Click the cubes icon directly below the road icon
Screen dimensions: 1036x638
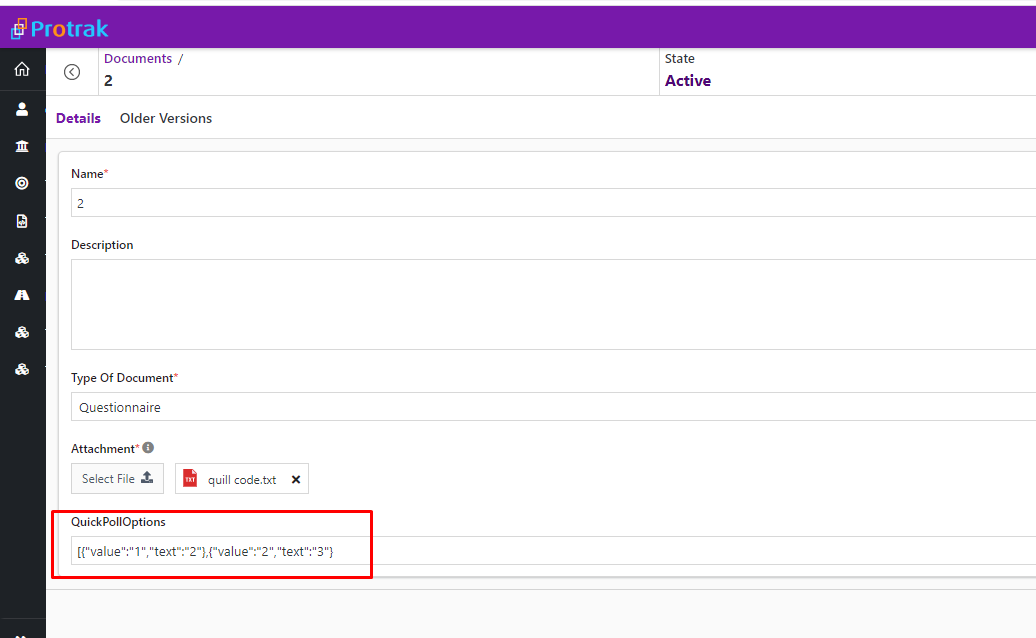click(22, 332)
